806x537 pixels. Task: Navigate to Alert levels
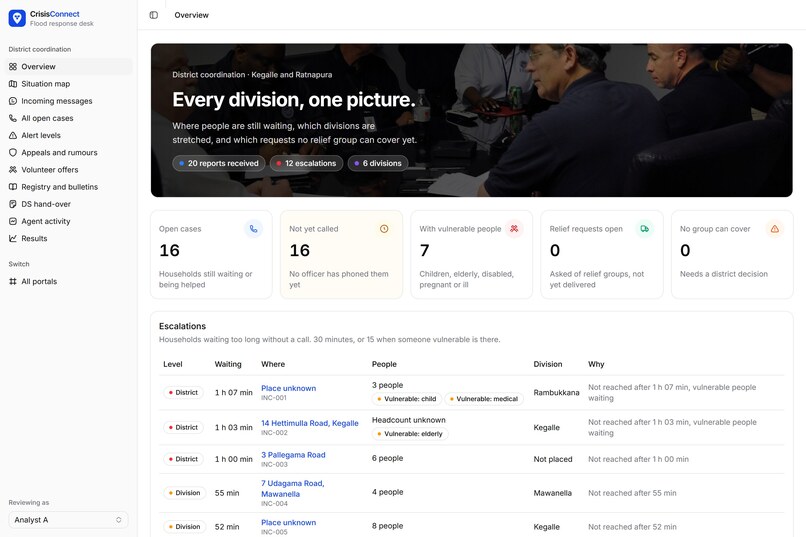point(68,135)
